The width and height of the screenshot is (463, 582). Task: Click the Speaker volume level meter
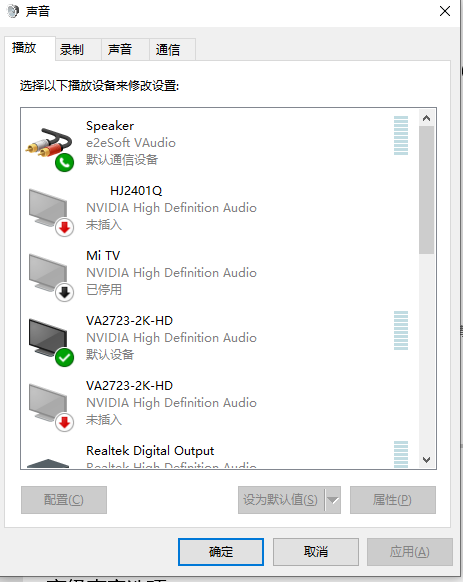(401, 135)
